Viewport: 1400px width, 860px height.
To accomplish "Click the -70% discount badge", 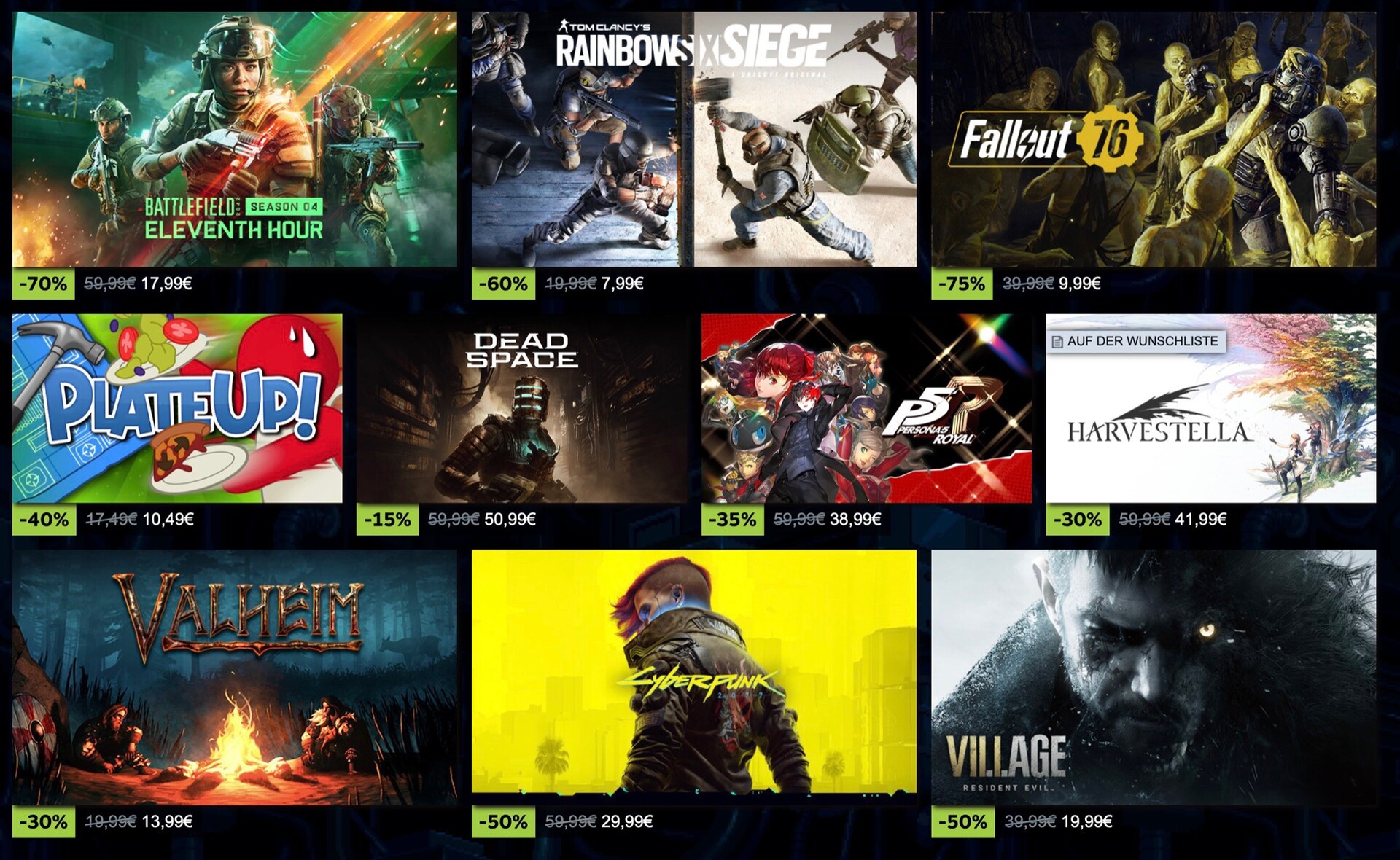I will tap(44, 284).
